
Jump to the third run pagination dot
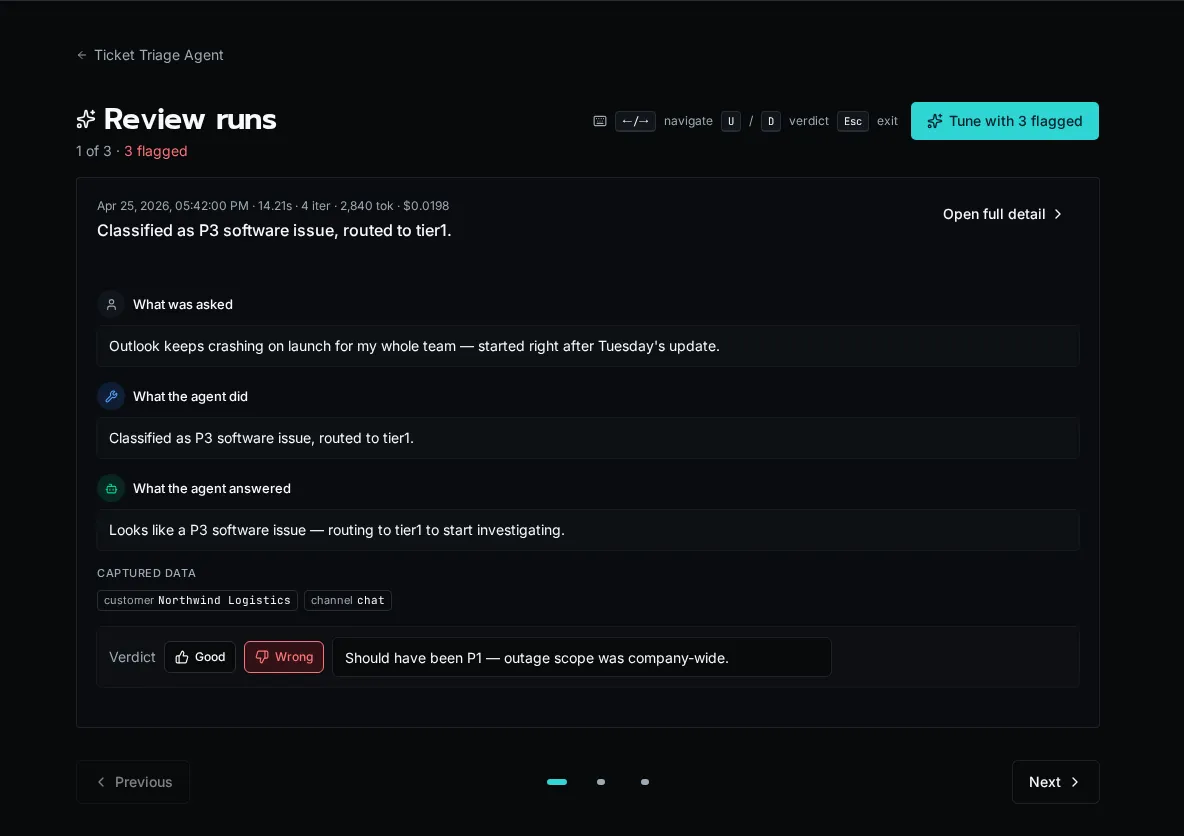(645, 782)
